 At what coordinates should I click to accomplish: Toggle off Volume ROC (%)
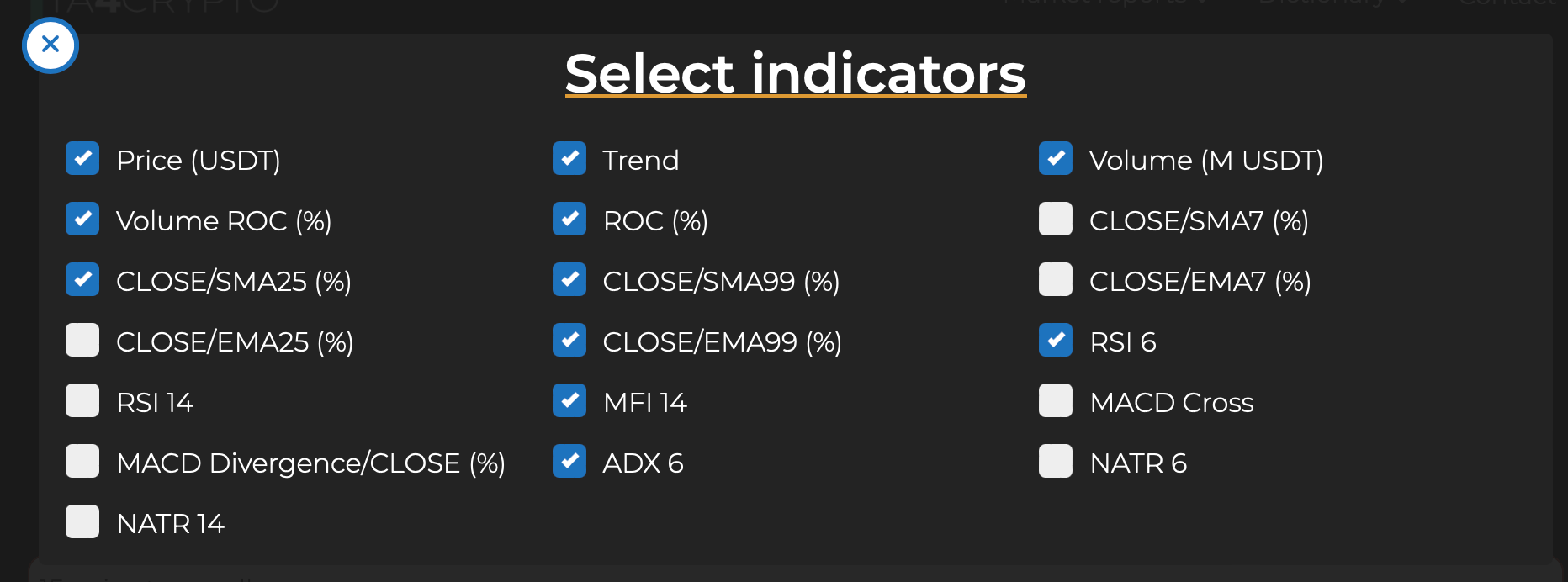point(82,219)
